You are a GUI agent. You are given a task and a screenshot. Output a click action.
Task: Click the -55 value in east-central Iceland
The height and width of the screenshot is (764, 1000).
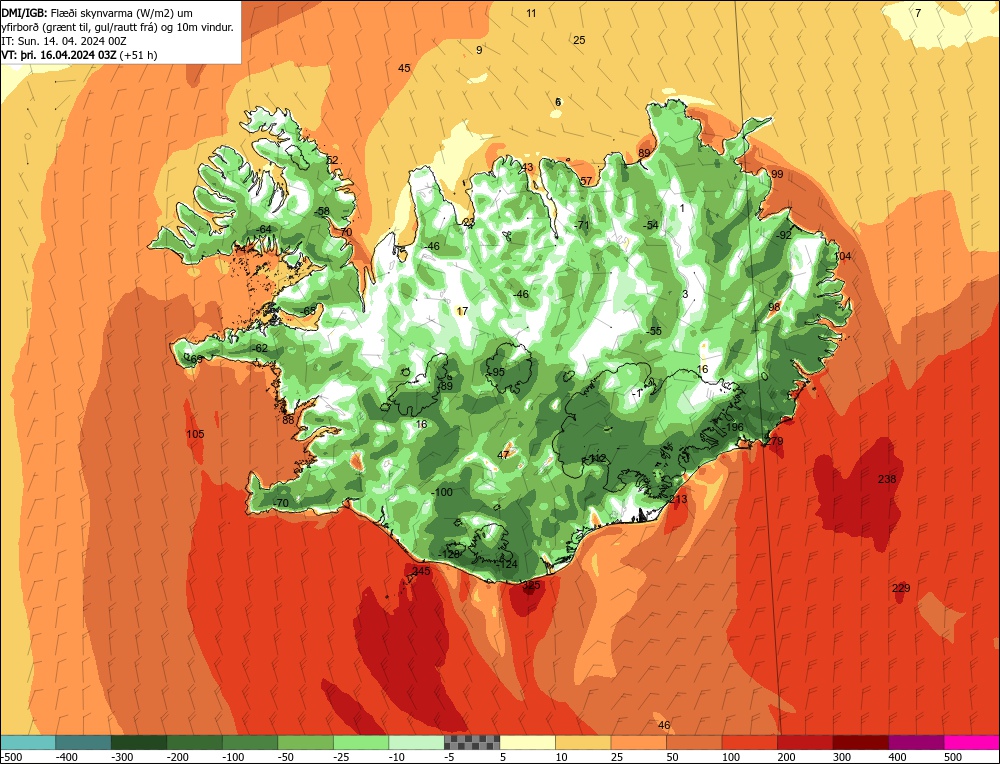[x=653, y=331]
